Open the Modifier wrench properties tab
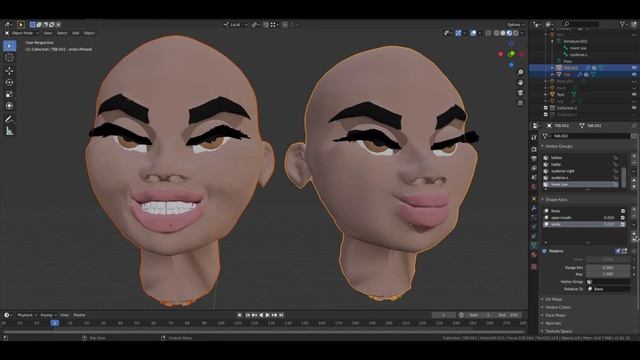Screen dimensions: 640x360 click(x=534, y=208)
